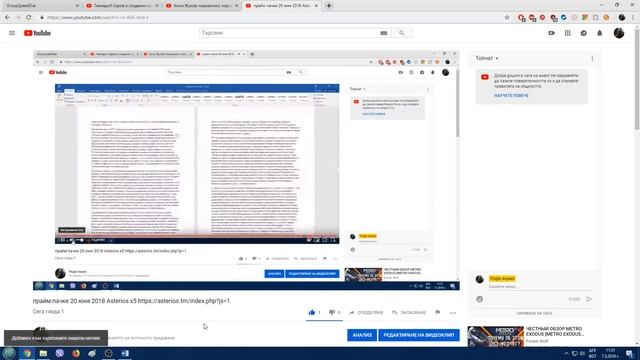
Task: Open the create video camera icon
Action: [551, 33]
